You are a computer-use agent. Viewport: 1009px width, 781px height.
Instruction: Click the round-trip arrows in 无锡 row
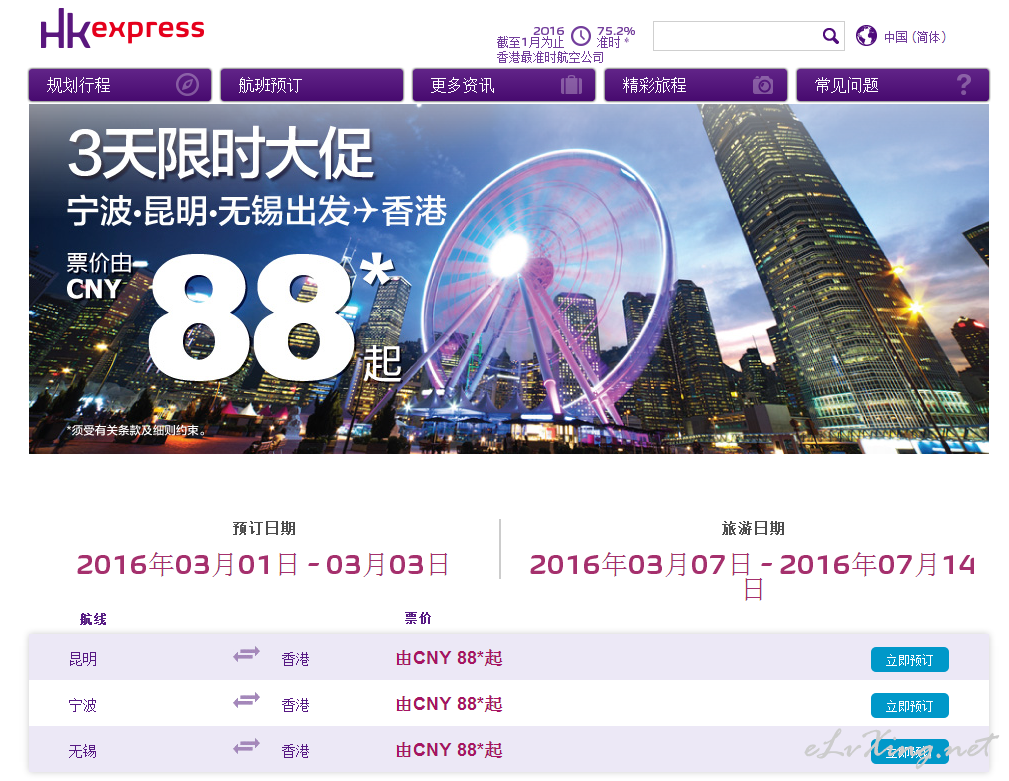(x=246, y=747)
